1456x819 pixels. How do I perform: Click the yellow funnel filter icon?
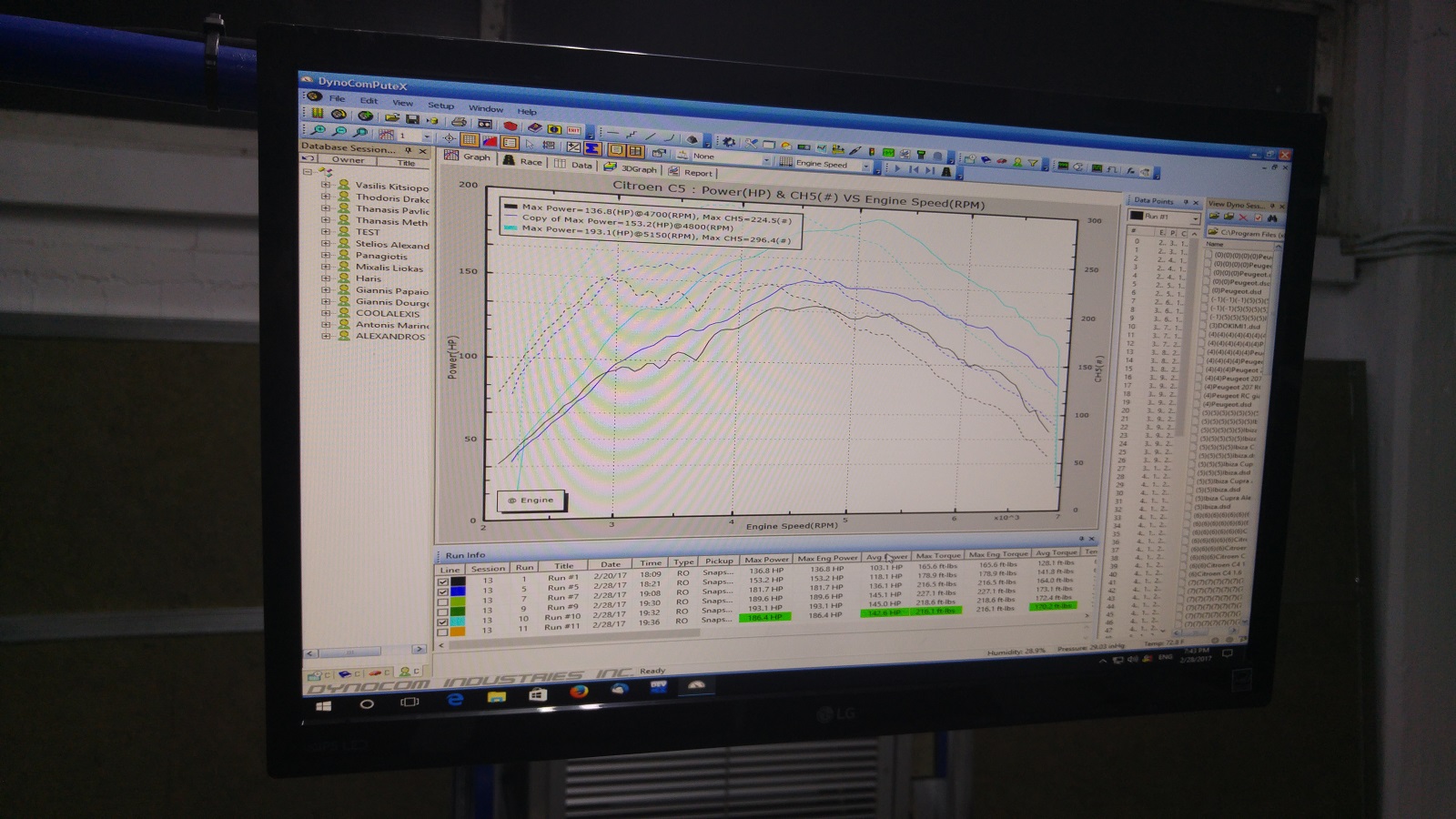click(1033, 163)
